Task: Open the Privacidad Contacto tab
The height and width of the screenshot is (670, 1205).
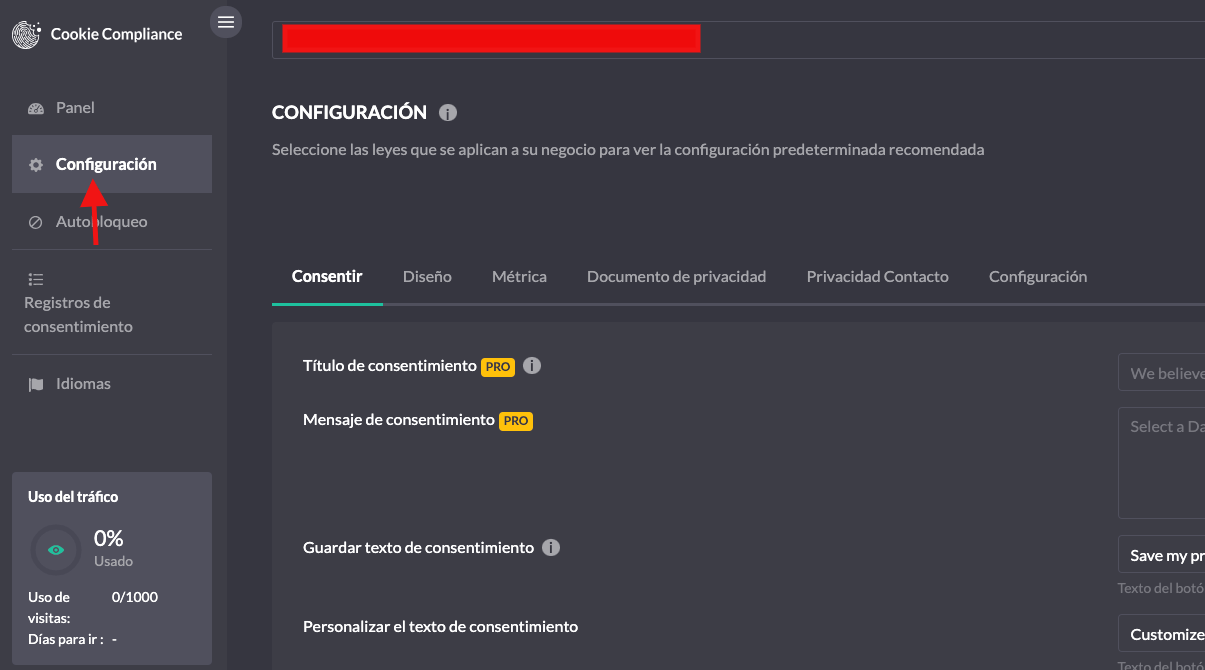Action: [877, 277]
